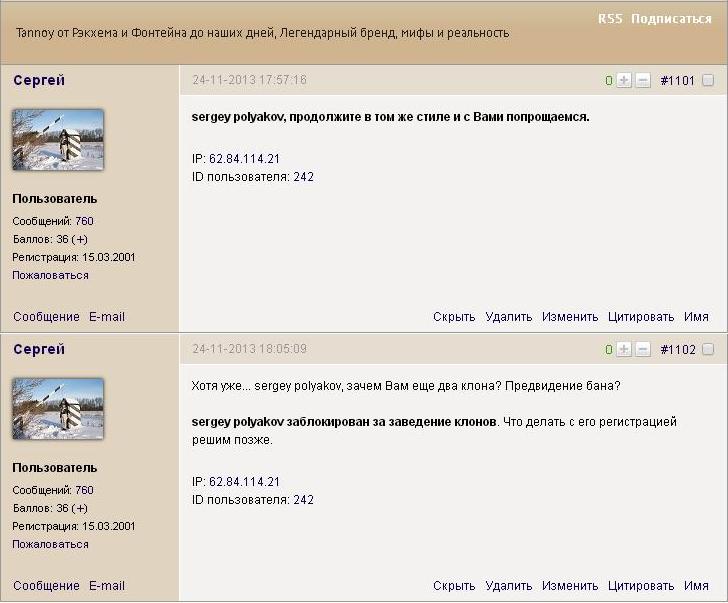Open the RSS feed link
The image size is (728, 603).
(609, 19)
